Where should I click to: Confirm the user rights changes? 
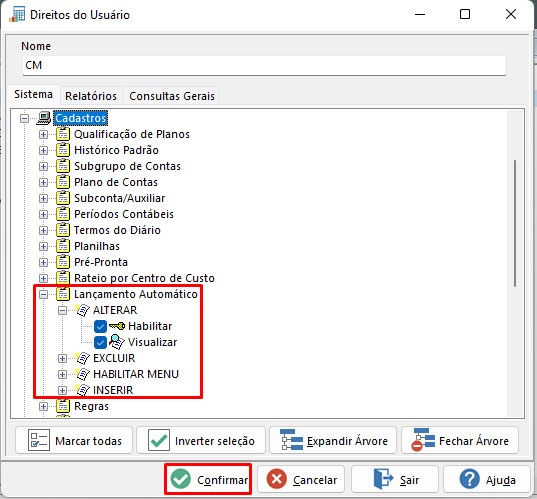(x=208, y=479)
